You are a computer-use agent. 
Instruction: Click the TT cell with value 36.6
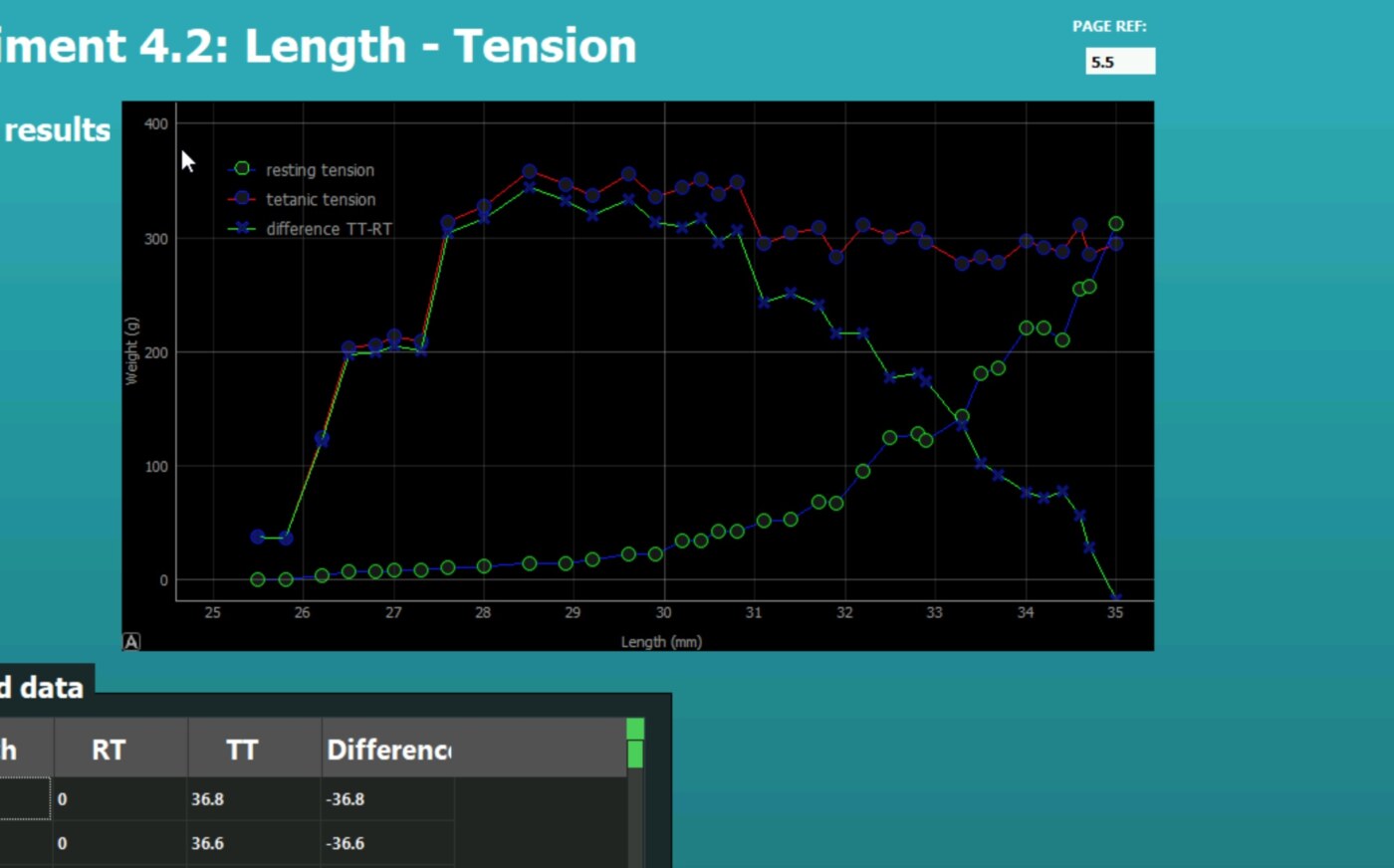pyautogui.click(x=254, y=843)
